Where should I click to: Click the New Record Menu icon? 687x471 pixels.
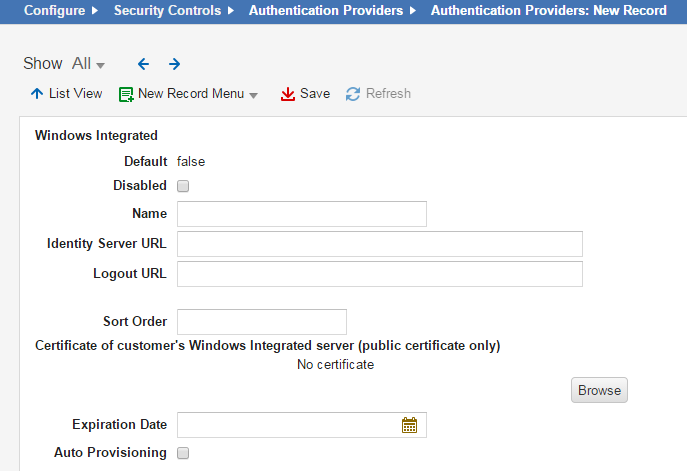tap(126, 94)
